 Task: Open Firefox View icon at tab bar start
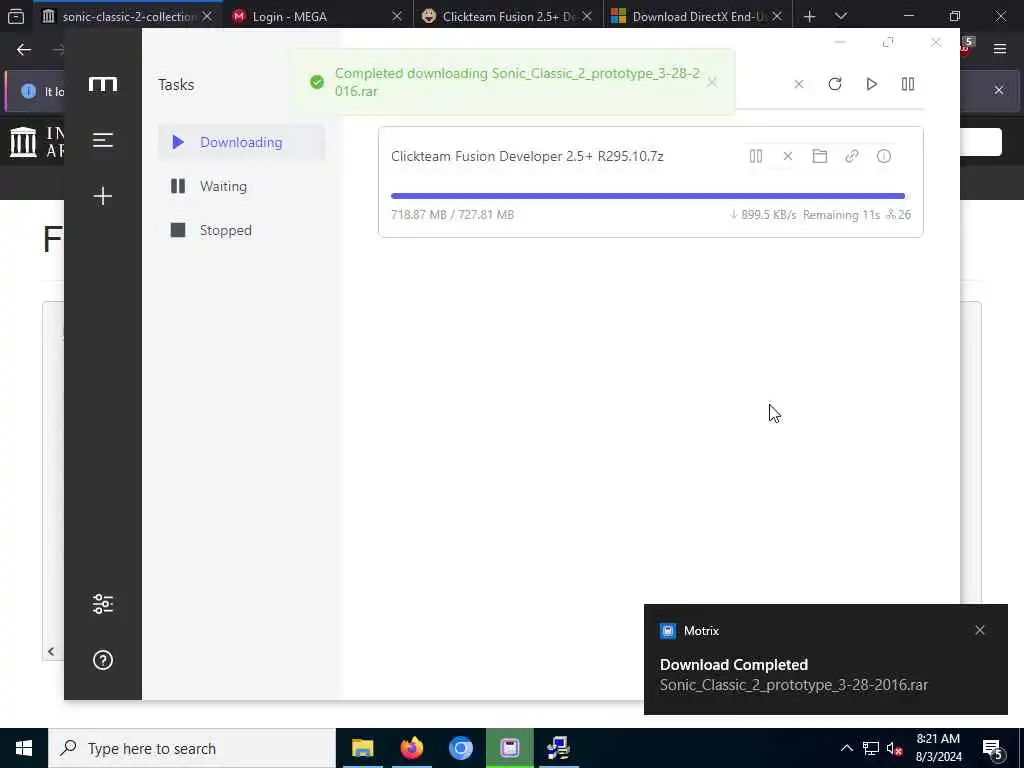[16, 16]
